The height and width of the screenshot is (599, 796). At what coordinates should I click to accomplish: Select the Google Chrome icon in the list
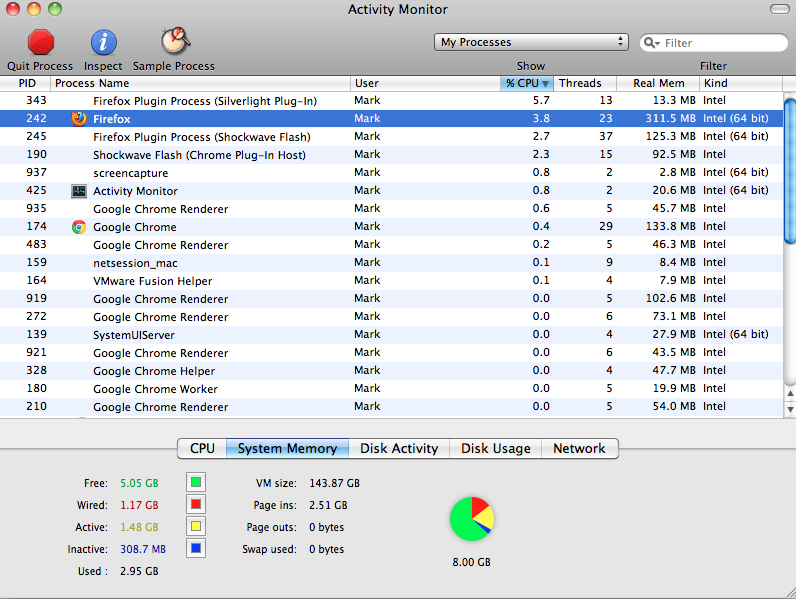pos(79,227)
